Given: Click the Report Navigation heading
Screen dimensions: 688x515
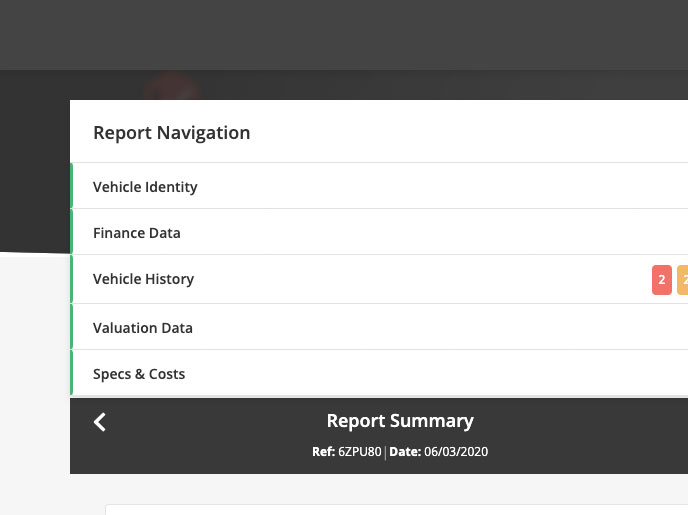Looking at the screenshot, I should [171, 132].
